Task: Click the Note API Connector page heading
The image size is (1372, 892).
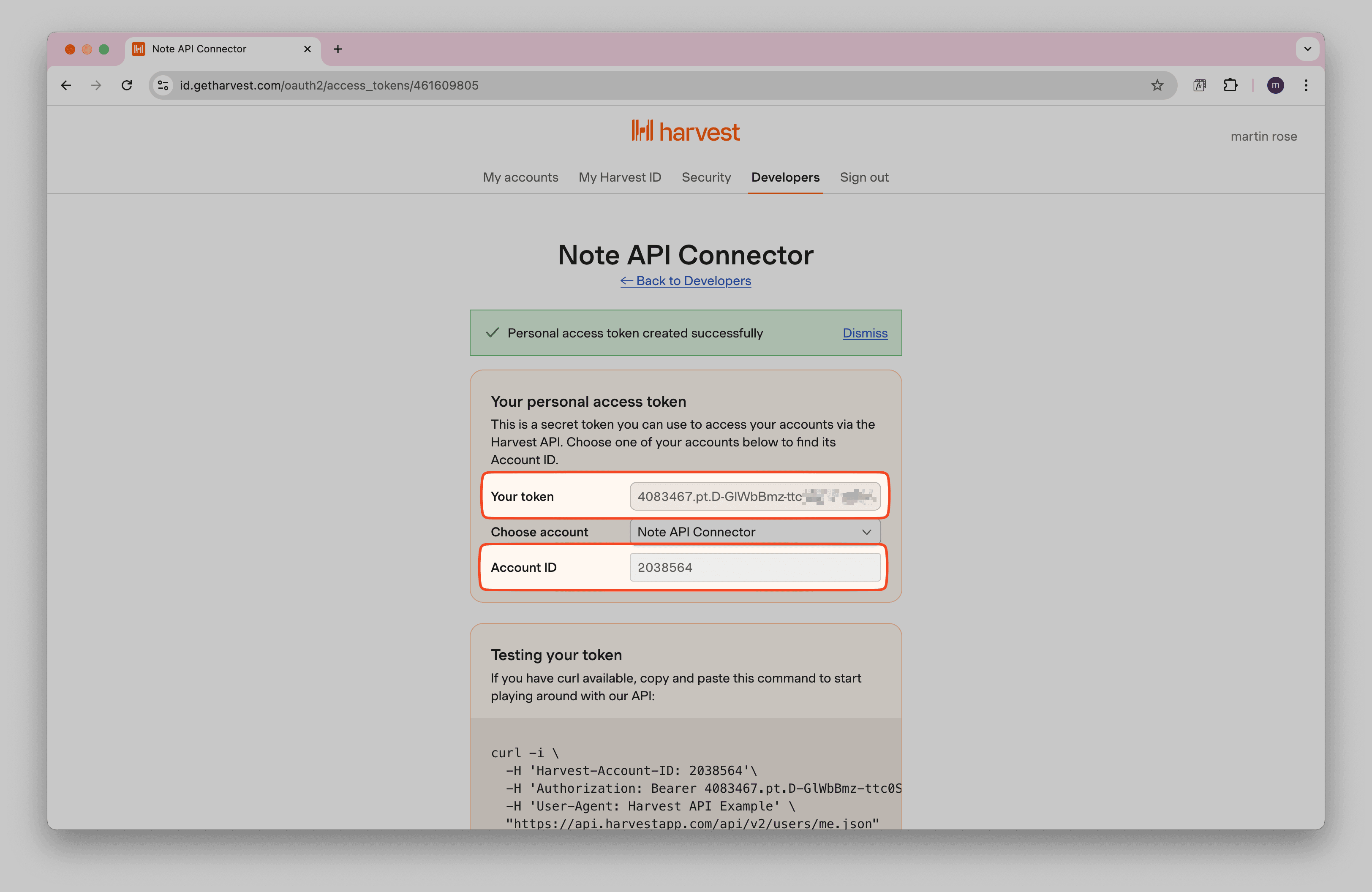Action: pos(686,255)
